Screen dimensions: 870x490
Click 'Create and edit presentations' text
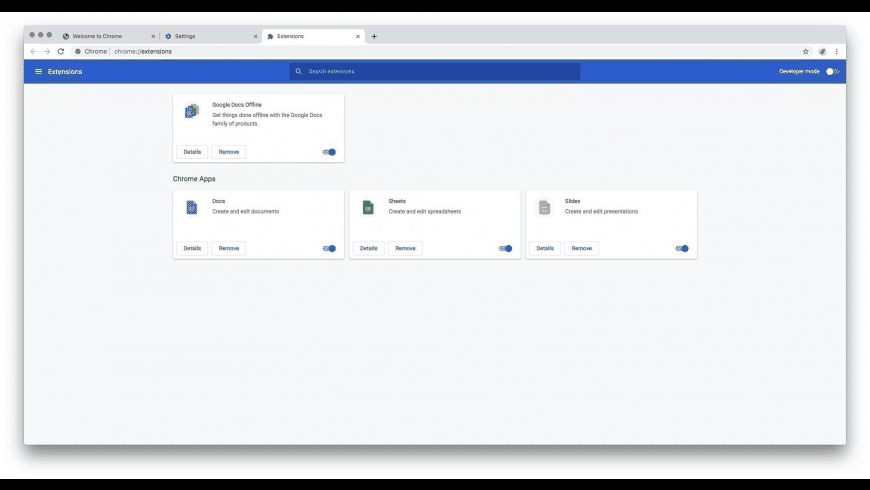click(601, 211)
